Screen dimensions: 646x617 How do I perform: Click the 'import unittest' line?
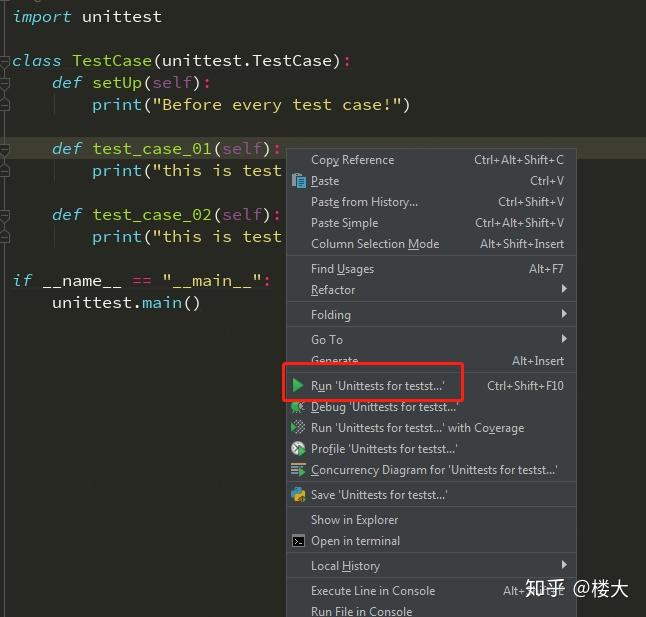click(87, 17)
